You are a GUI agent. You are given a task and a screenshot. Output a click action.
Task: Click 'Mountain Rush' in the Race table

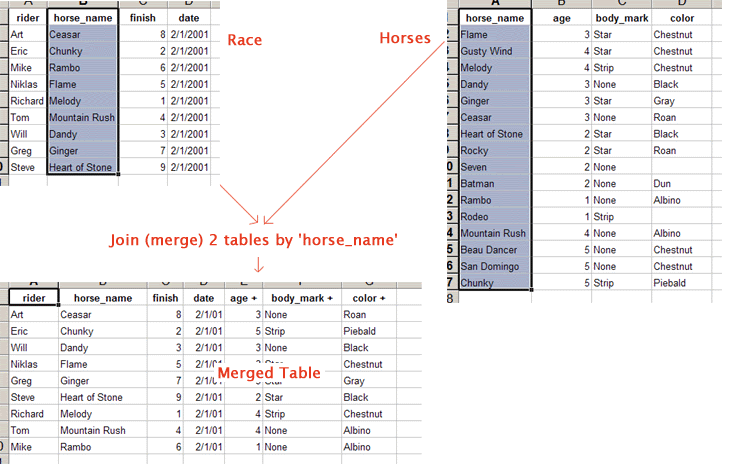click(x=82, y=118)
